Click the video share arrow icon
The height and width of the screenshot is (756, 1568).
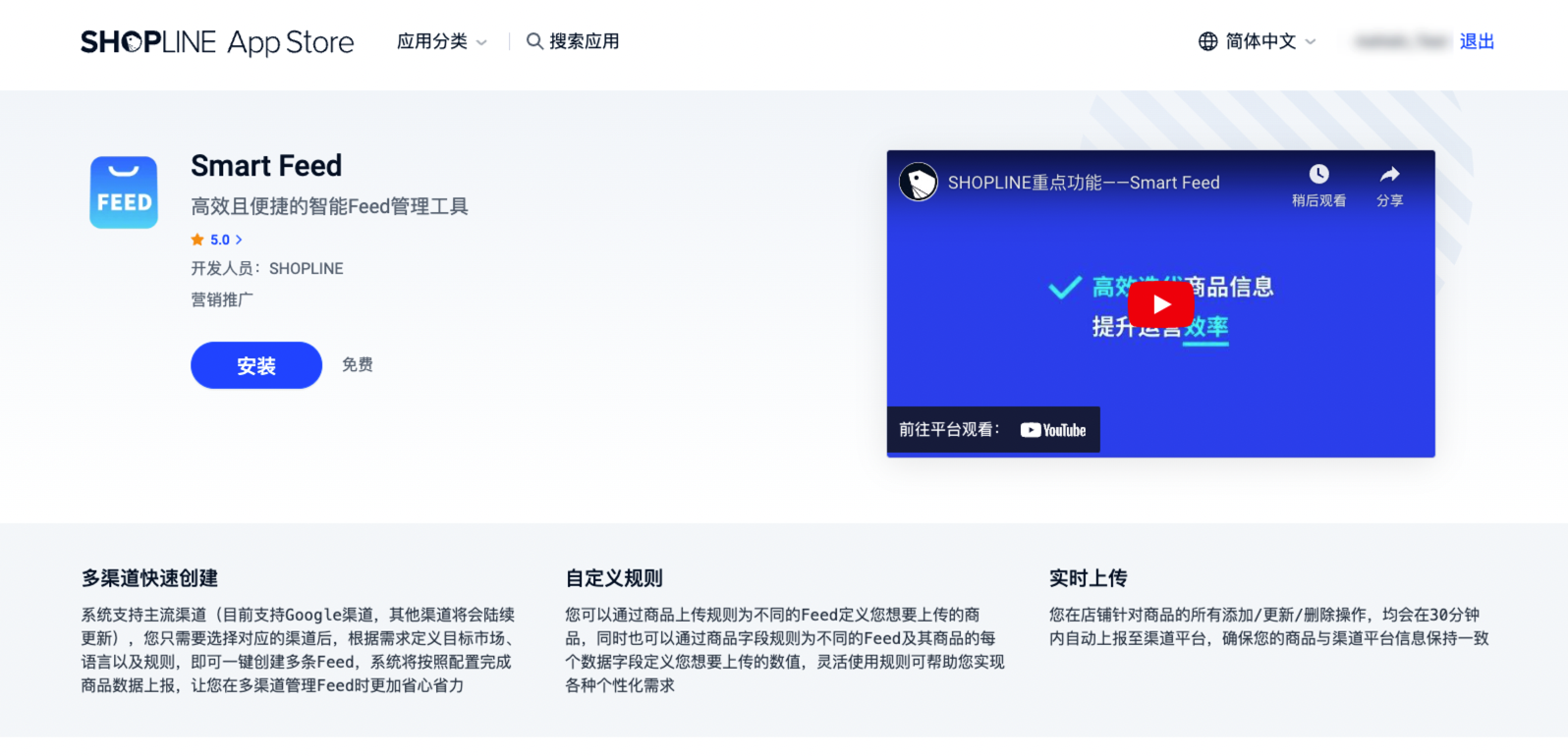tap(1389, 174)
